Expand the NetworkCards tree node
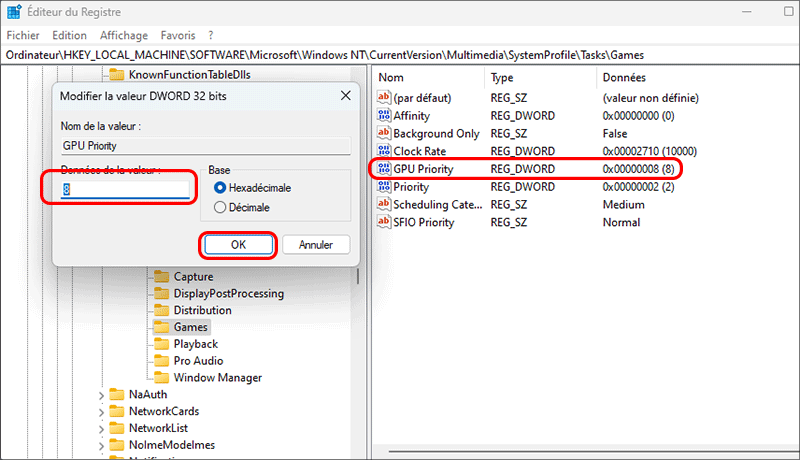Screen dimensions: 800x460 (101, 412)
